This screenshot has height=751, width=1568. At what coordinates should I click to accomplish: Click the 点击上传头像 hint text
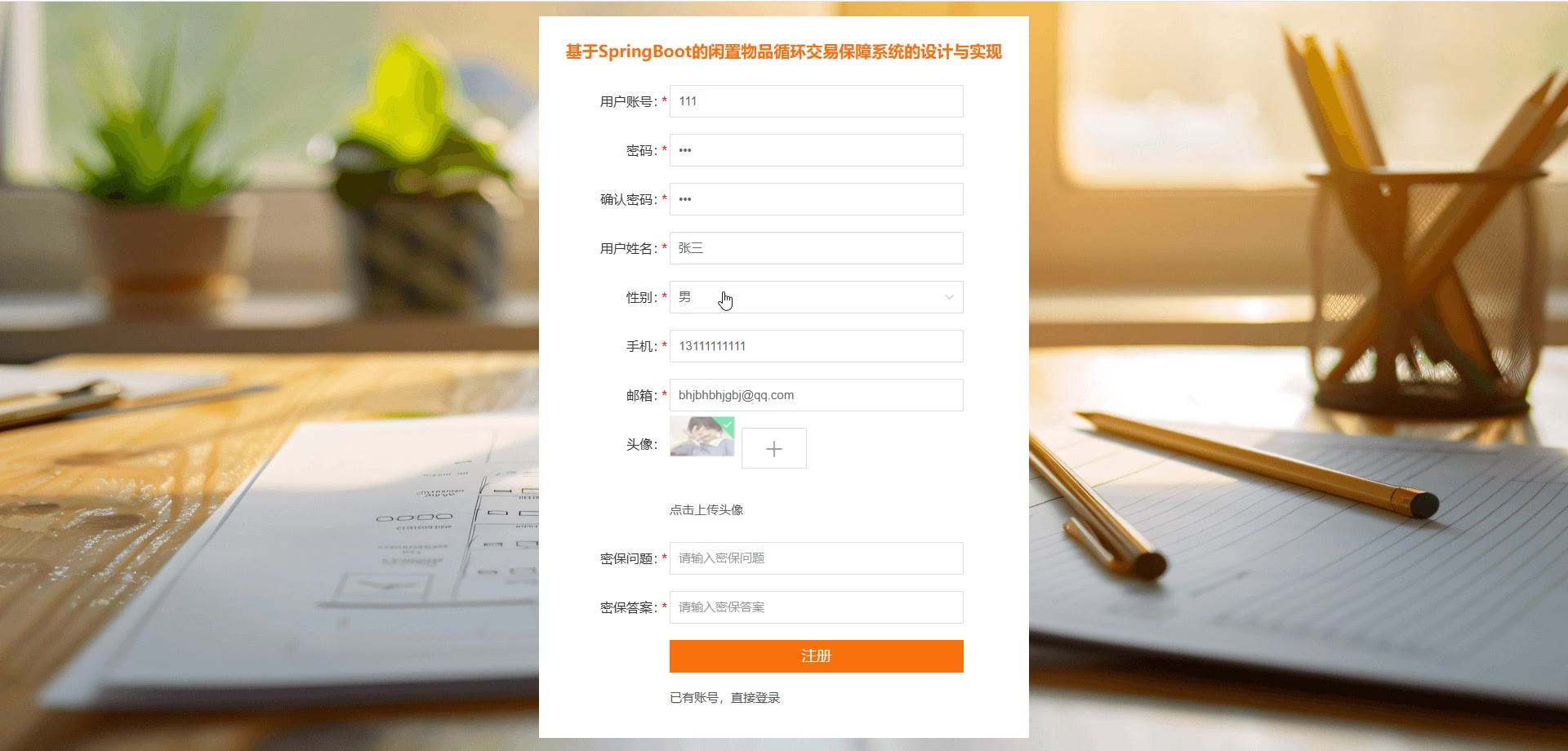pos(706,510)
